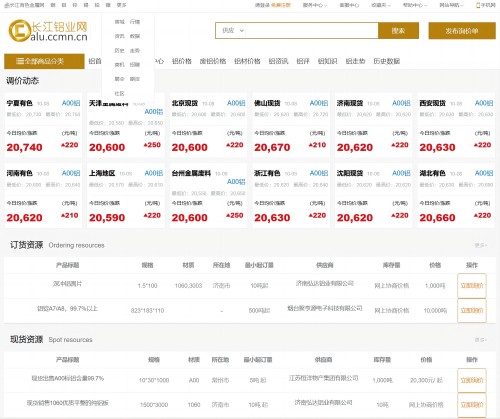This screenshot has height=419, width=500.
Task: Open the 湖北有色 price card title
Action: pyautogui.click(x=432, y=173)
